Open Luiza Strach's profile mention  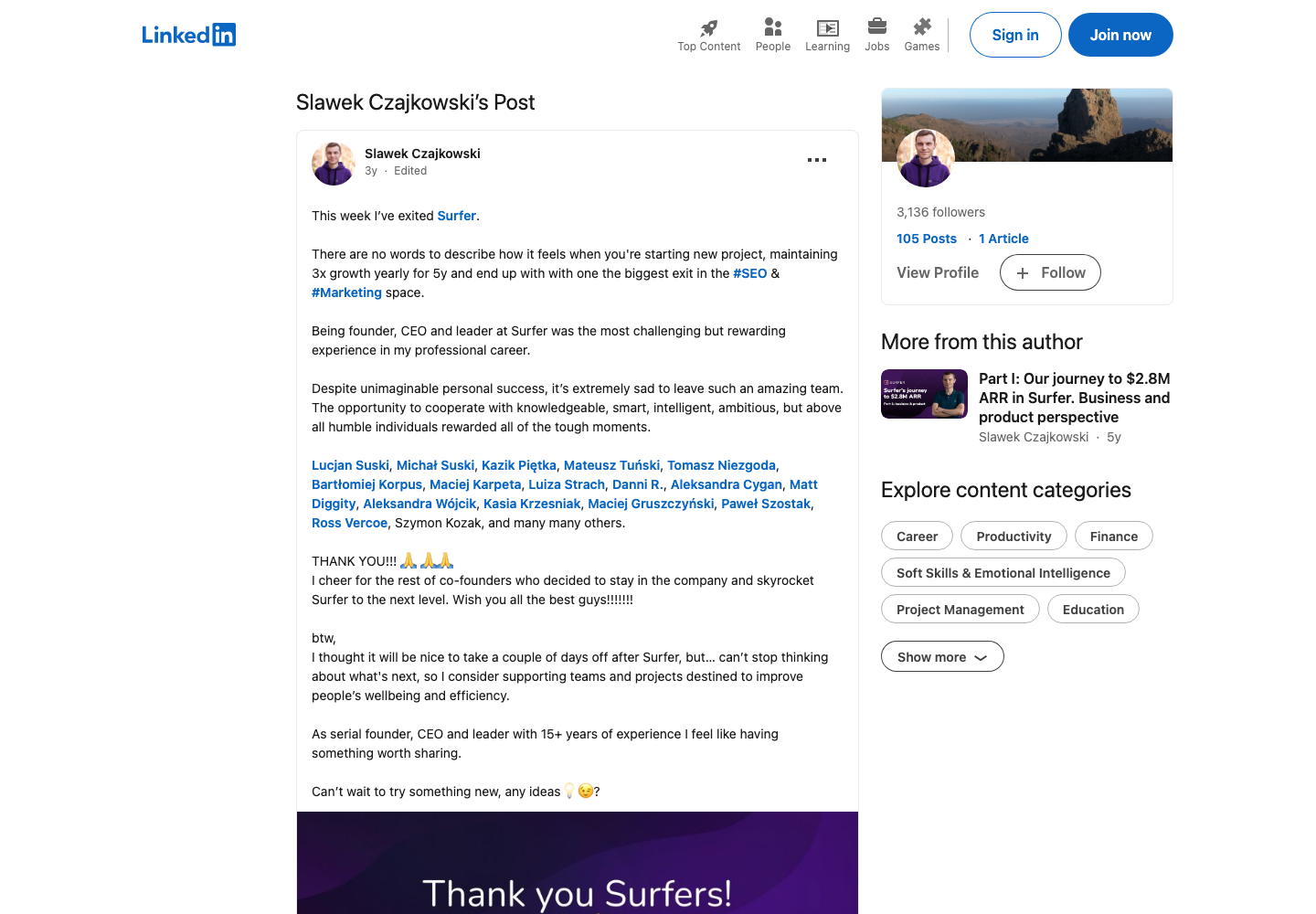tap(567, 484)
